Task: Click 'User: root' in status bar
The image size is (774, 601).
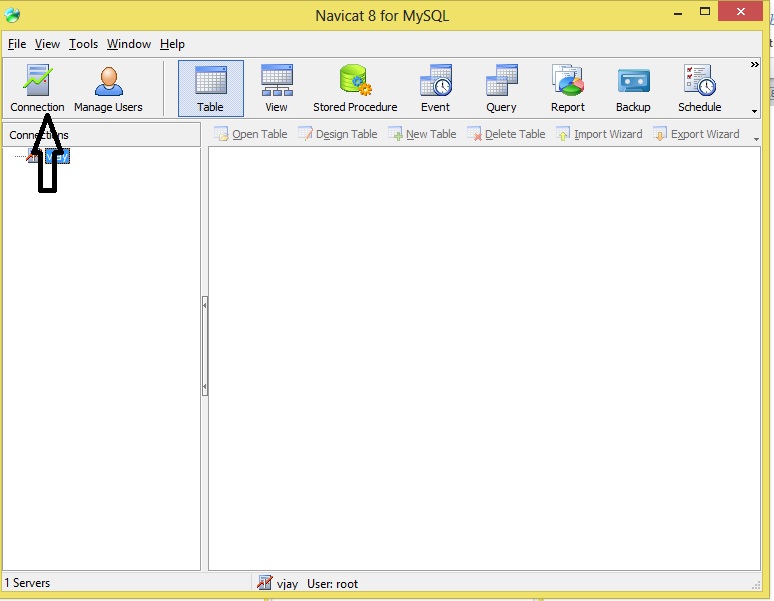Action: [332, 584]
